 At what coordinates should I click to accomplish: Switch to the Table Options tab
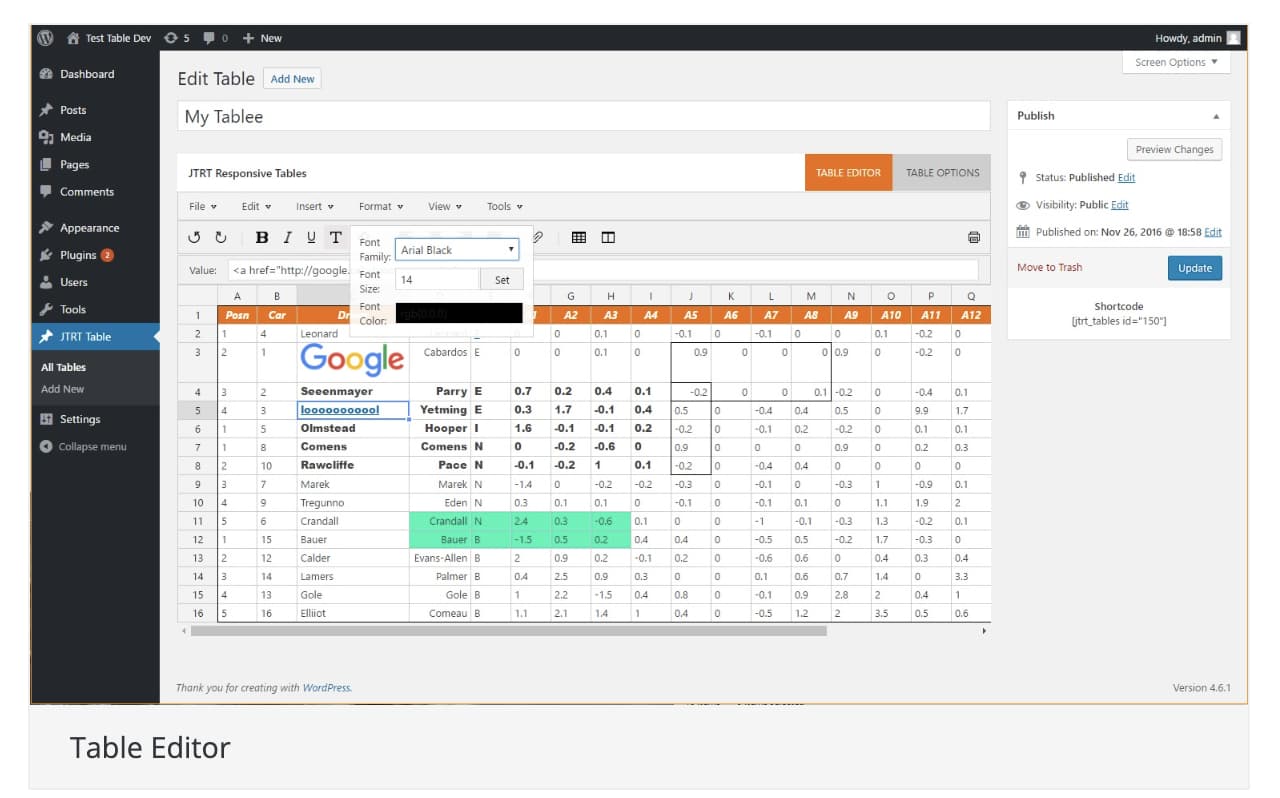tap(942, 173)
